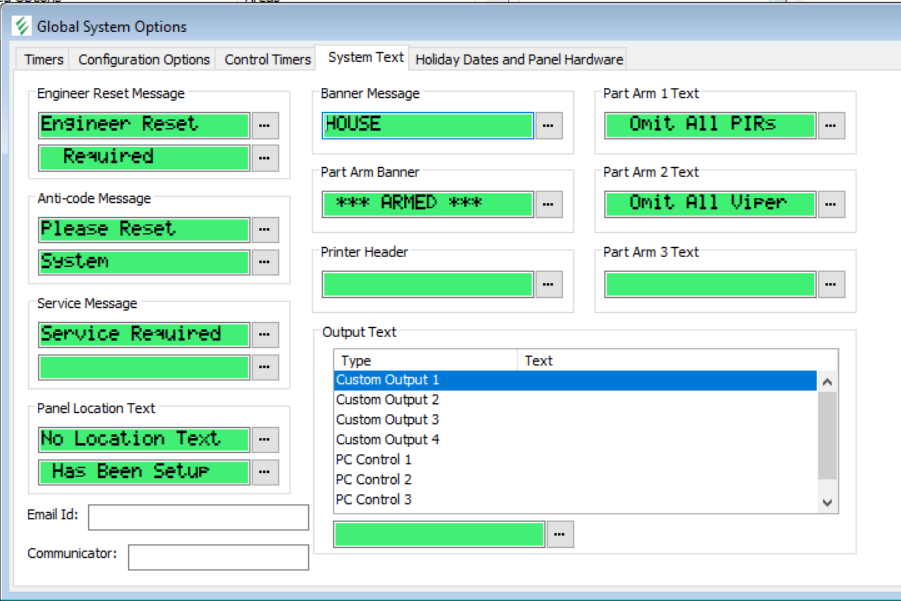Open editor for Part Arm 1 Text
The image size is (901, 601).
point(832,125)
